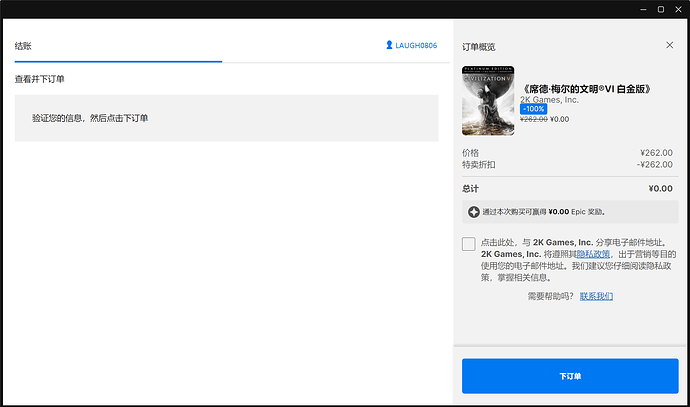This screenshot has width=690, height=407.
Task: Tick the 2K Games email sharing checkbox
Action: pyautogui.click(x=469, y=243)
